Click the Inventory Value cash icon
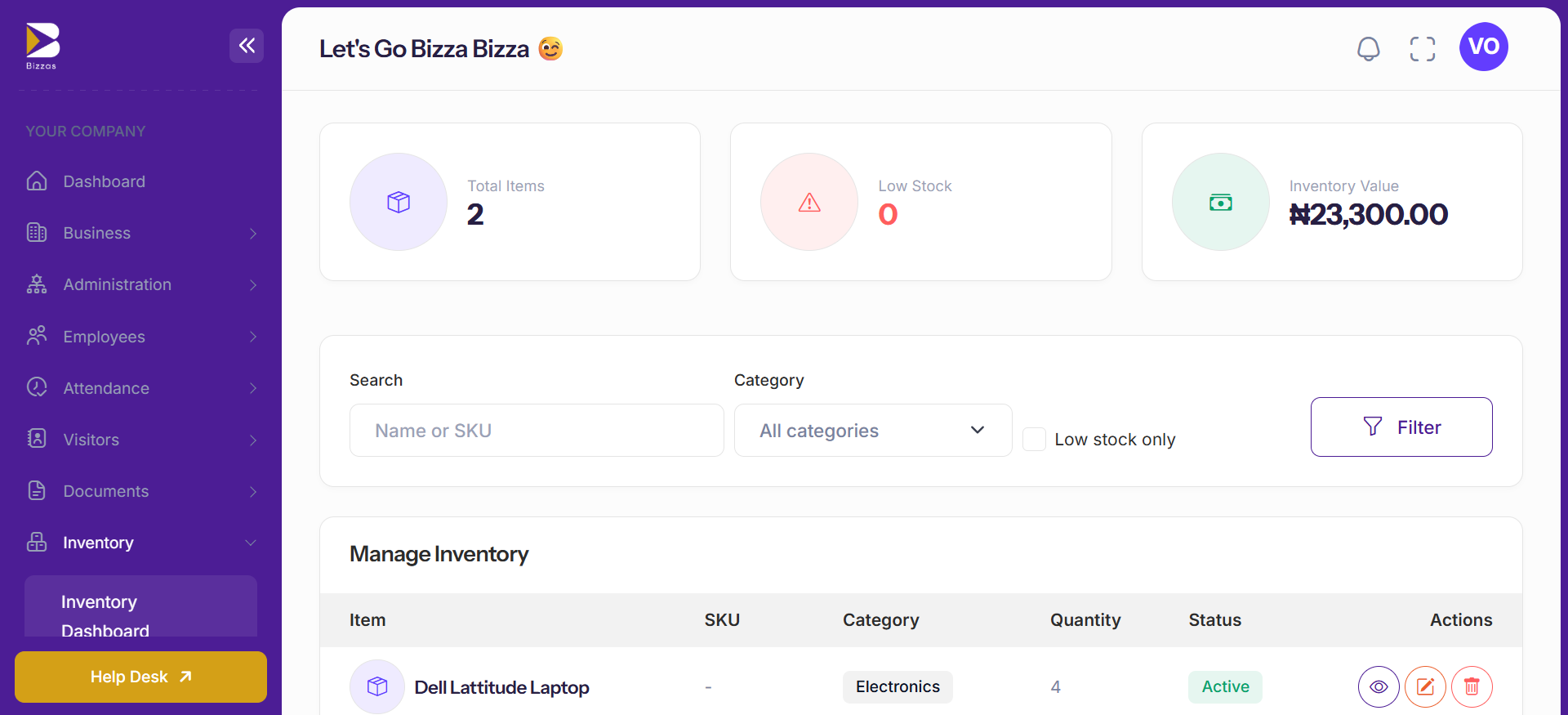This screenshot has height=715, width=1568. (x=1221, y=202)
